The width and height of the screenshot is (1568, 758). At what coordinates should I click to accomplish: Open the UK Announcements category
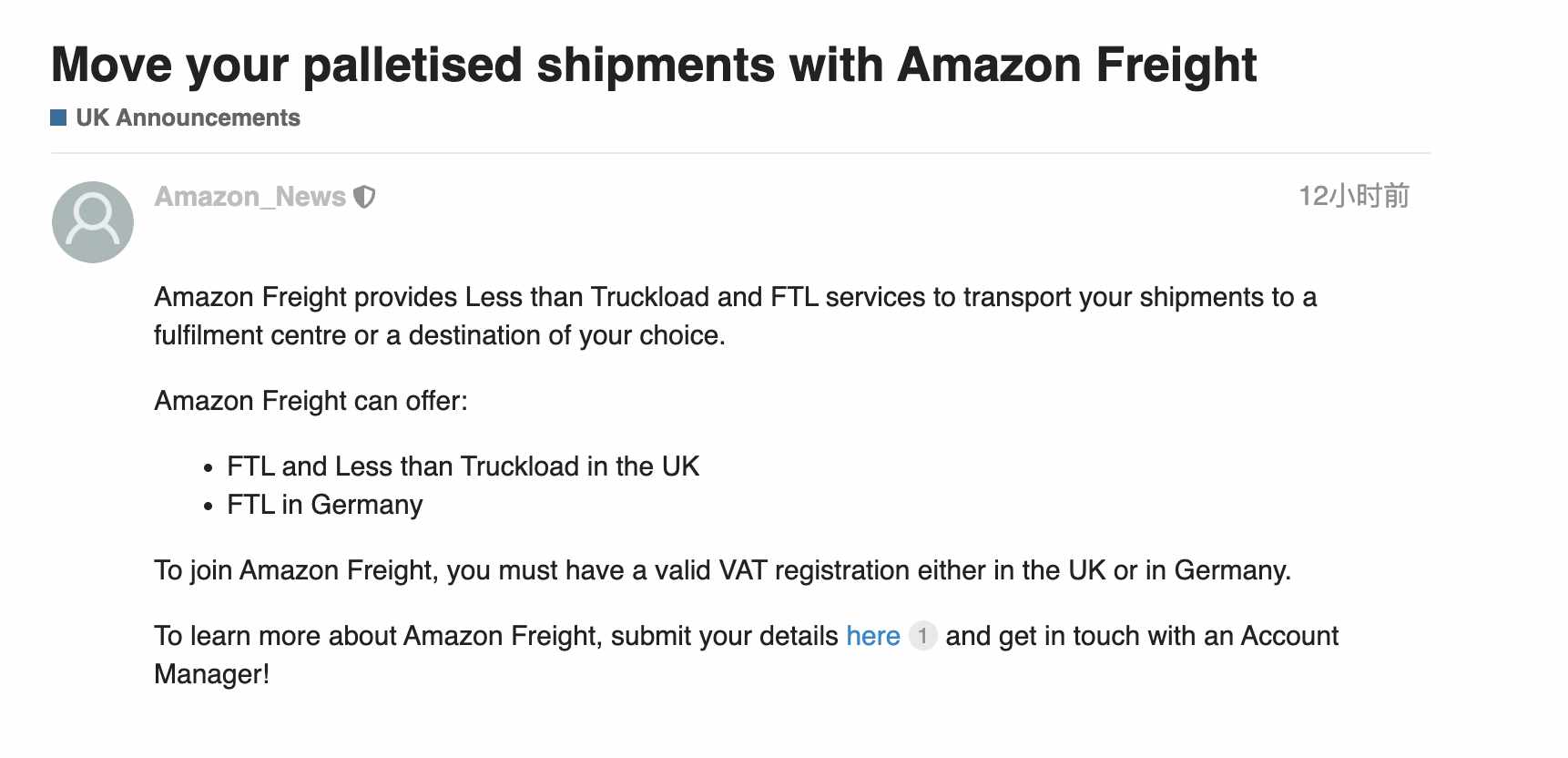tap(188, 118)
